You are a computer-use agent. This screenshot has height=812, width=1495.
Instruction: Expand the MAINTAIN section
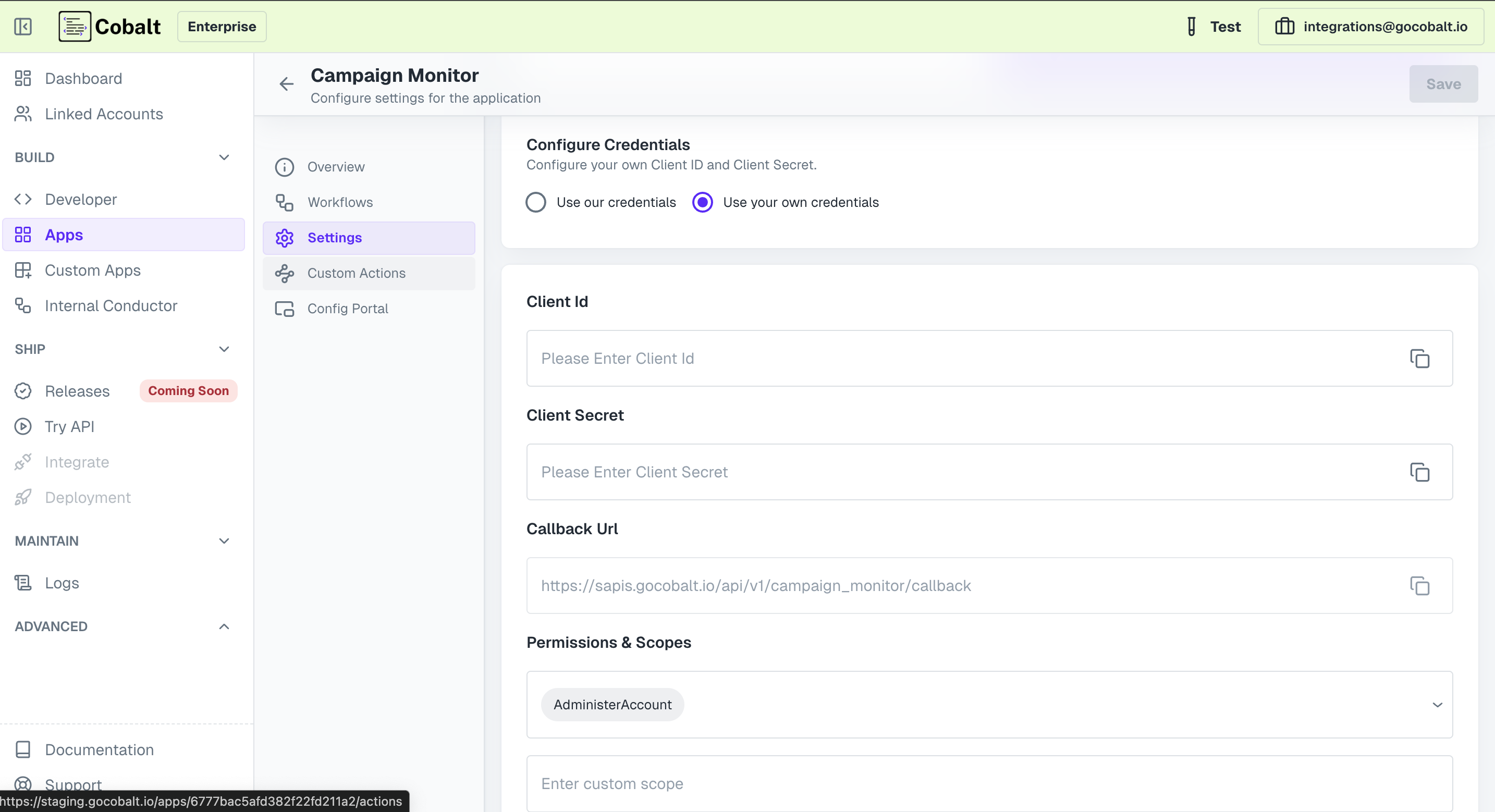[x=224, y=540]
